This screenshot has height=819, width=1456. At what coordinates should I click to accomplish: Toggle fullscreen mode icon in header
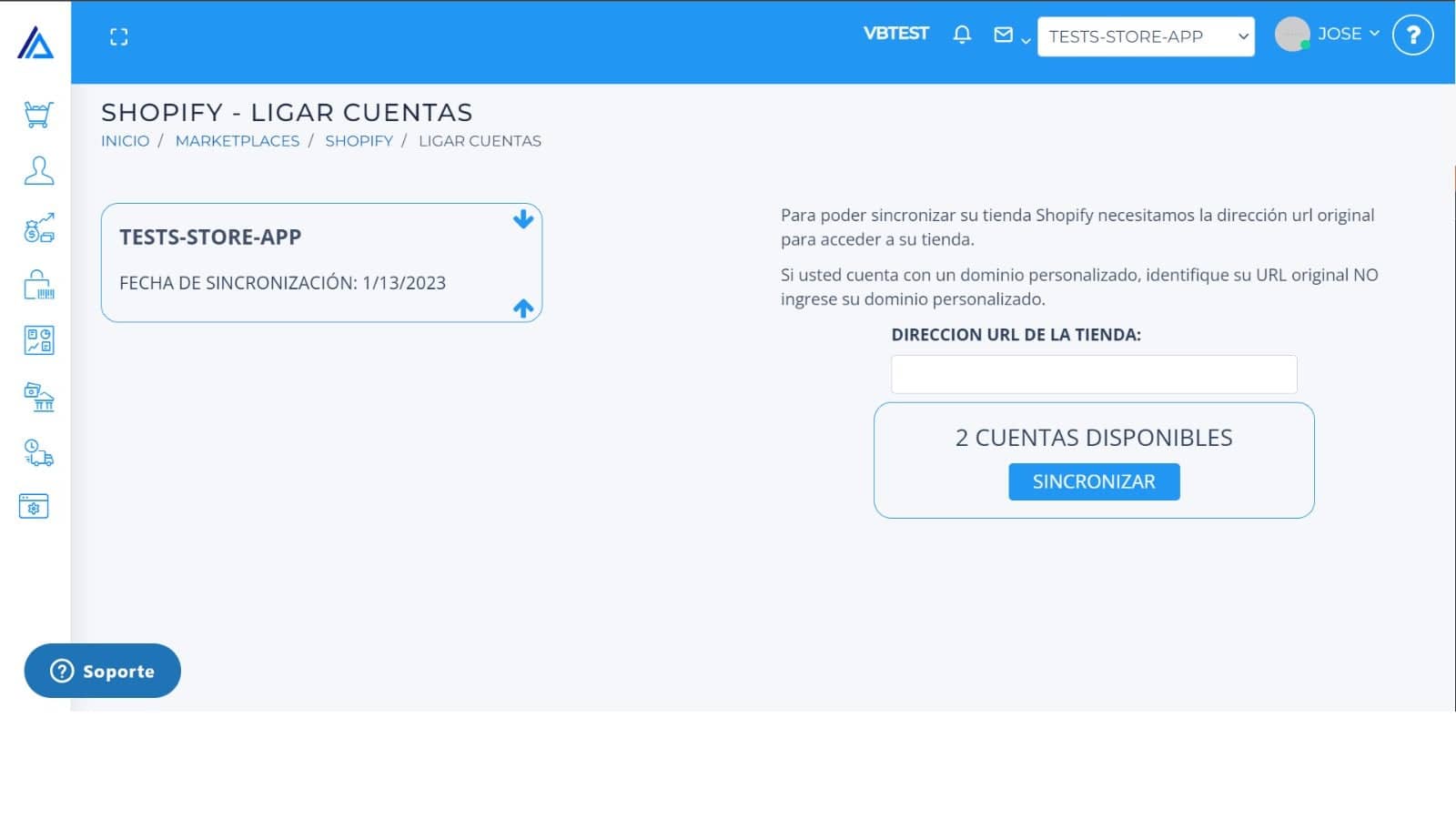click(x=118, y=36)
